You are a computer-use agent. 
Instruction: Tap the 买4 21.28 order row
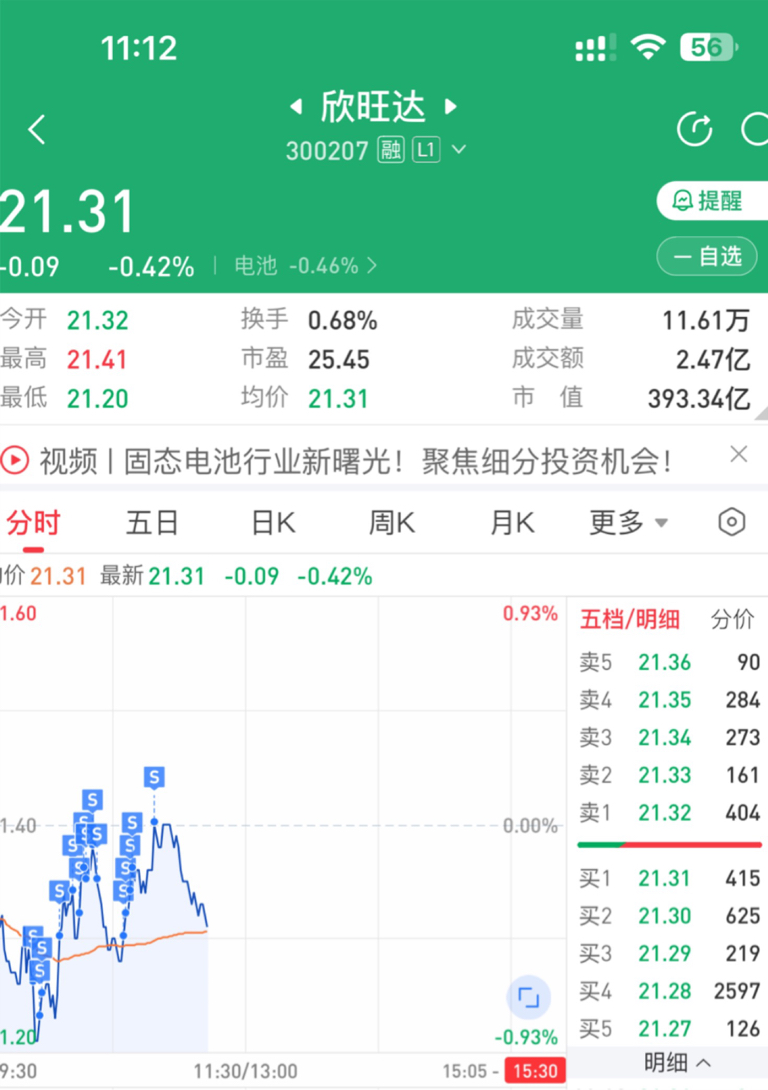(x=669, y=991)
